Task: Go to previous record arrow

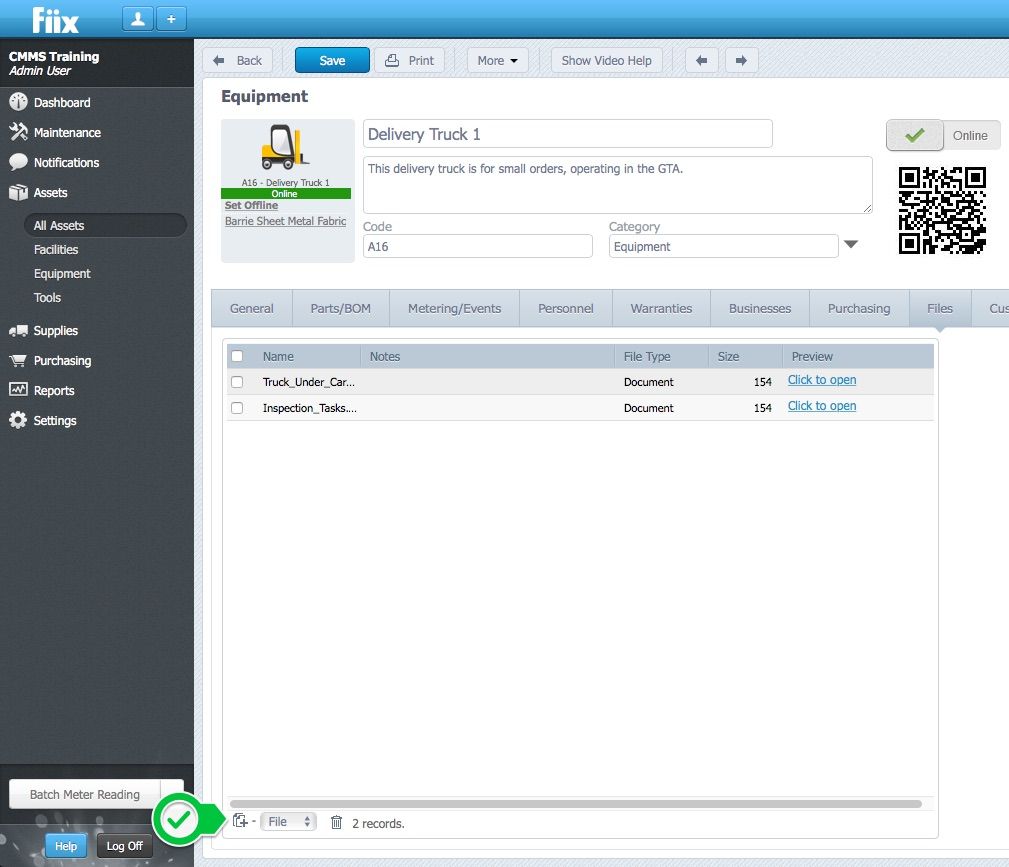Action: click(x=701, y=61)
